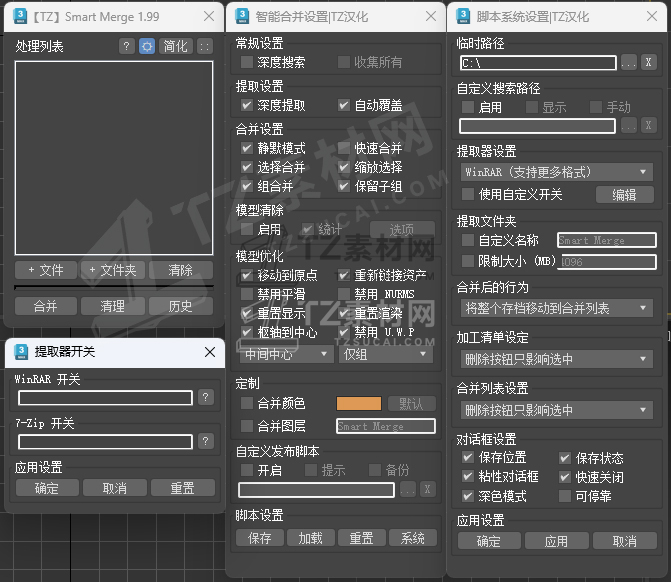671x582 pixels.
Task: Click 确定 in 提取器开关 window
Action: 47,488
